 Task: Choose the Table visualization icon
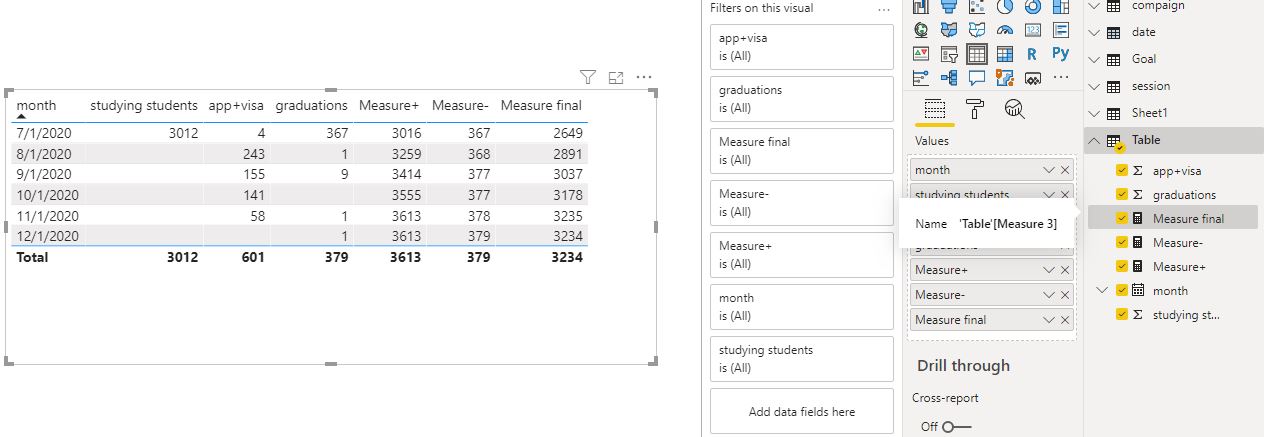pyautogui.click(x=977, y=54)
